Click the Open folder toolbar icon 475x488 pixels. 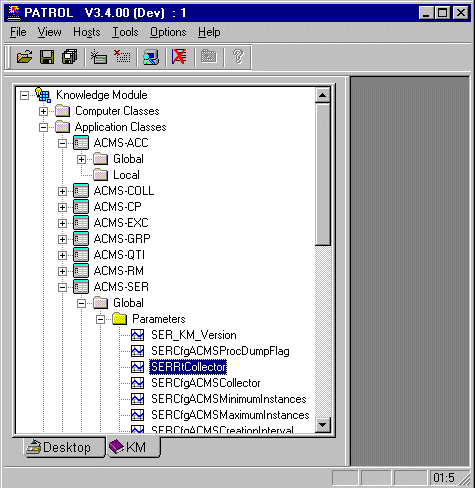point(25,57)
